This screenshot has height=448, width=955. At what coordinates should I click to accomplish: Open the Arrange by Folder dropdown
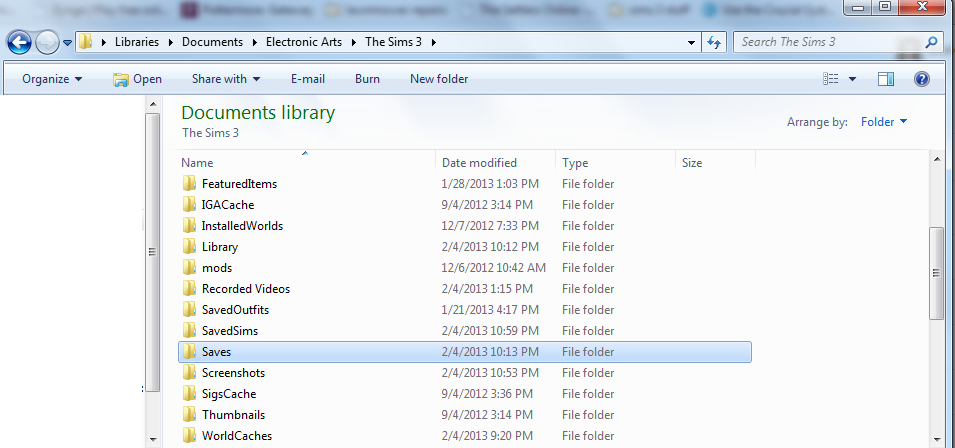884,122
